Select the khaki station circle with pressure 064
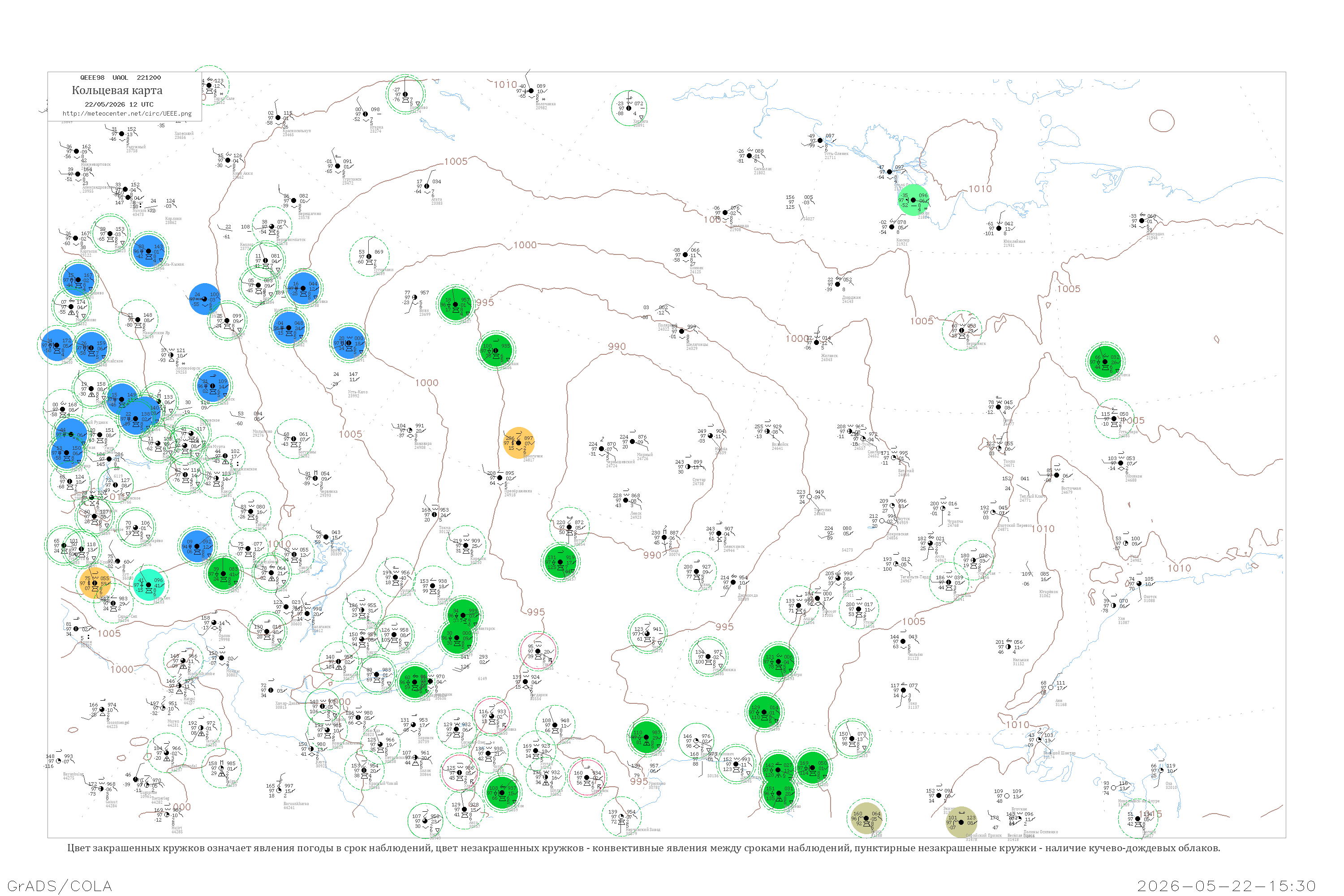1344x896 pixels. 866,818
